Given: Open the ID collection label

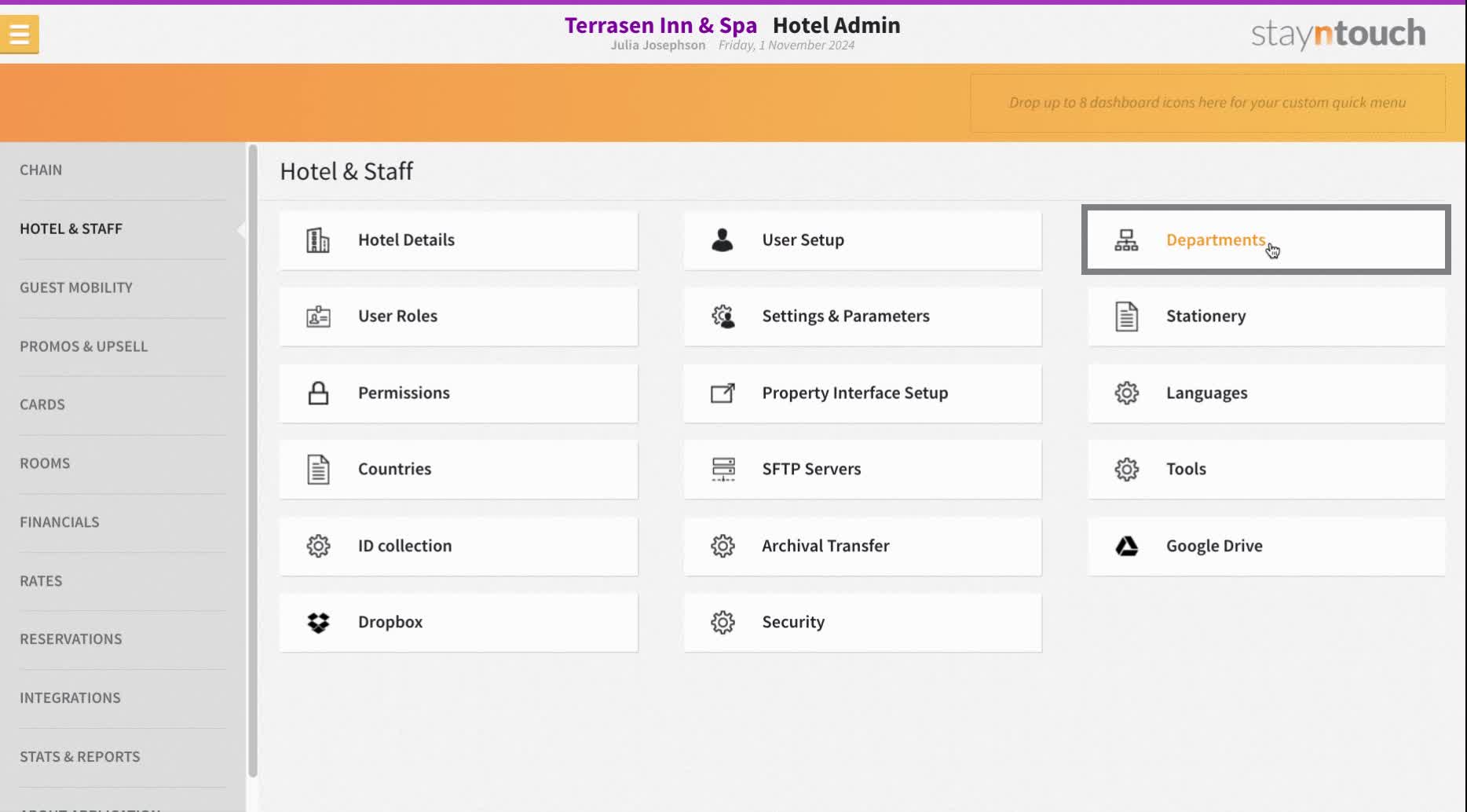Looking at the screenshot, I should coord(404,546).
